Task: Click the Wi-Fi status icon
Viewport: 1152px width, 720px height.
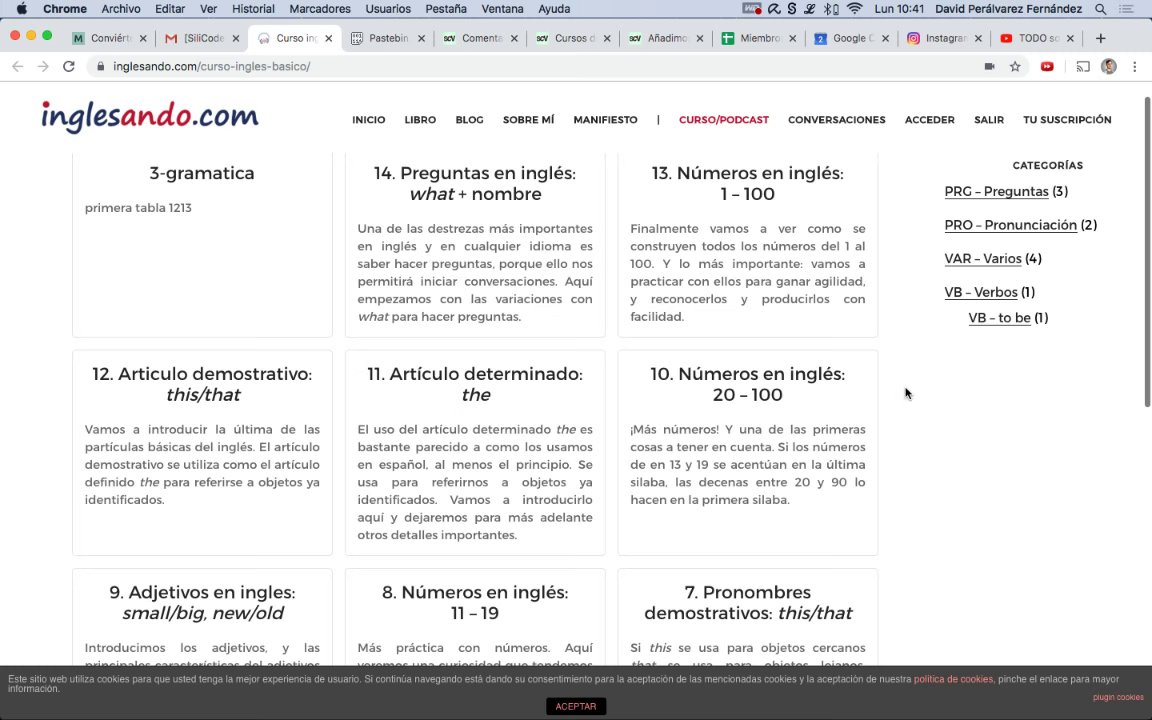Action: pos(854,9)
